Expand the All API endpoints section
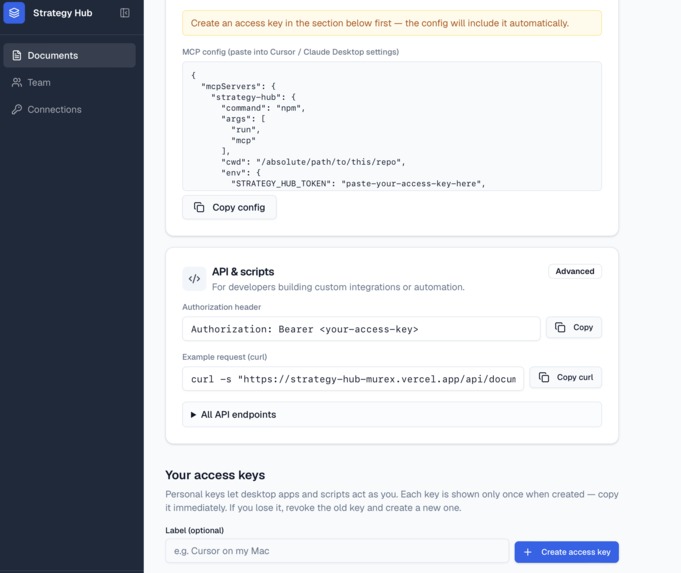 [x=392, y=414]
